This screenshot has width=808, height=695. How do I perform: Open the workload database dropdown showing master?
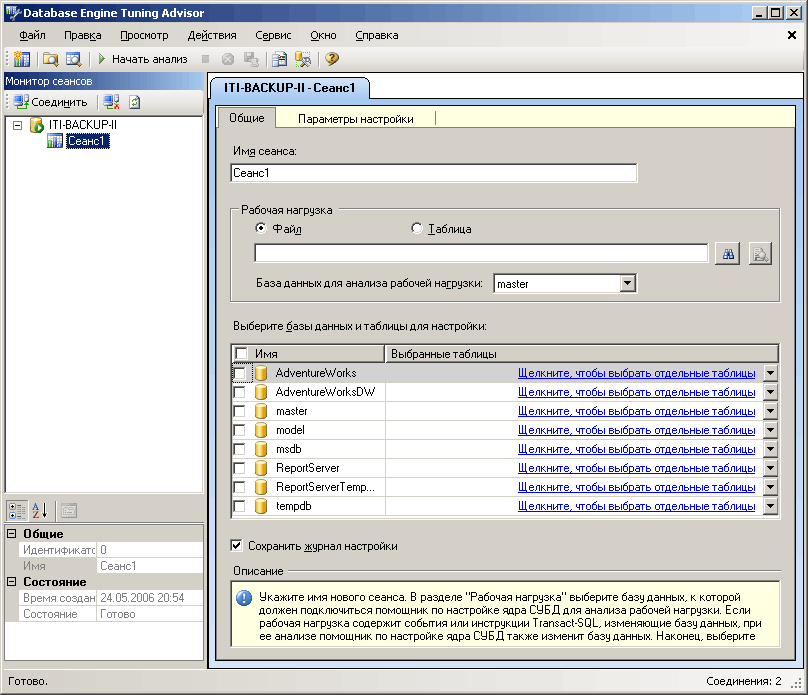click(627, 284)
